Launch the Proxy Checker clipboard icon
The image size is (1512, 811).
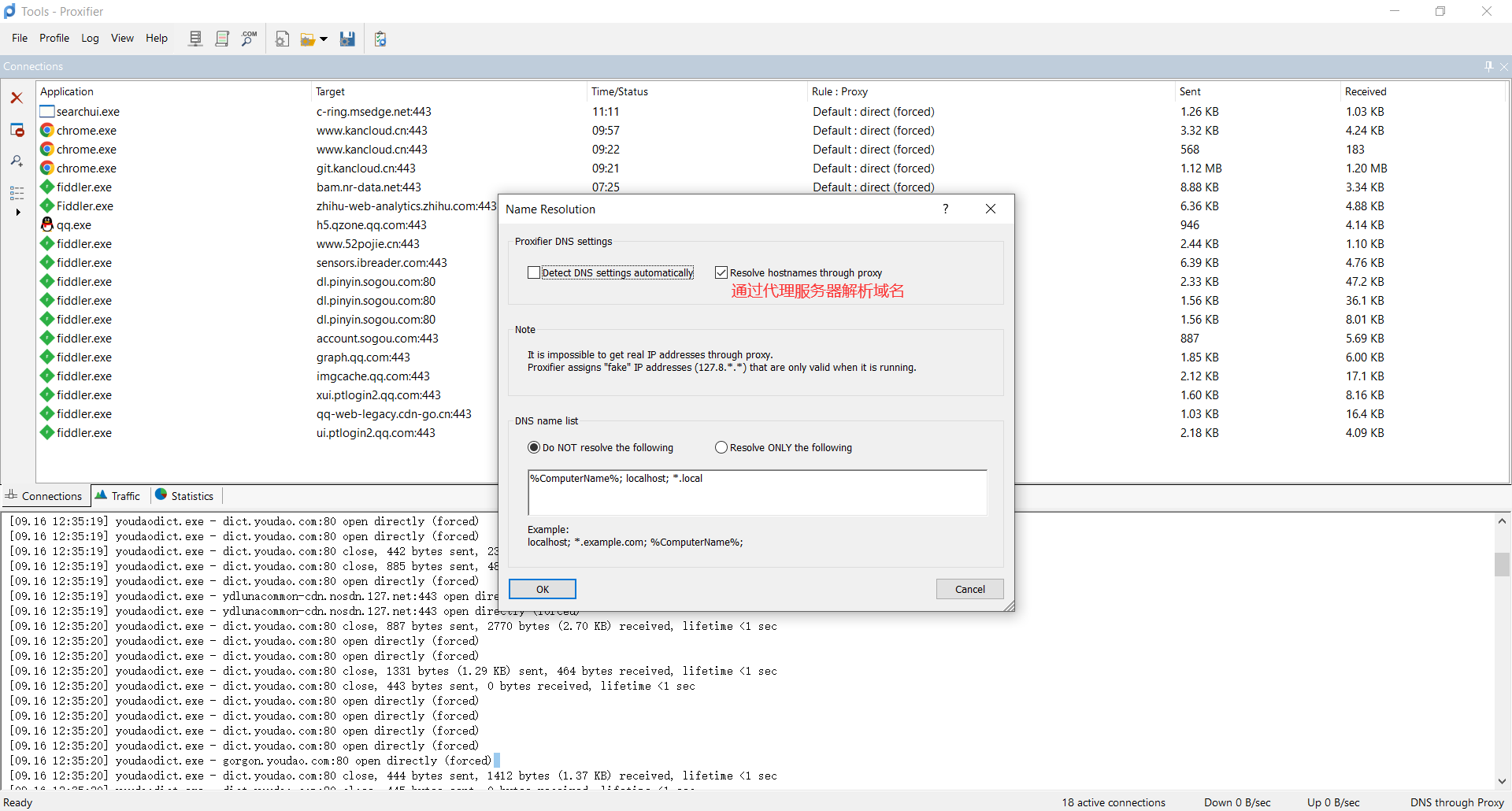tap(380, 39)
